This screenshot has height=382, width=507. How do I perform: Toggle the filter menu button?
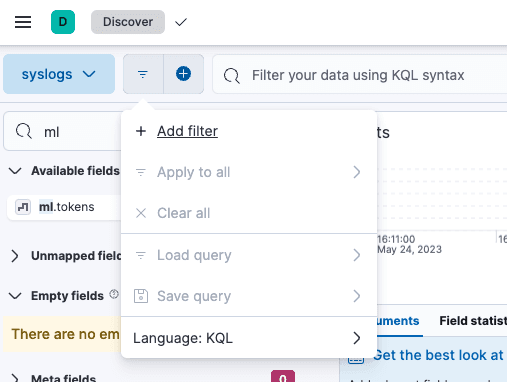point(143,74)
